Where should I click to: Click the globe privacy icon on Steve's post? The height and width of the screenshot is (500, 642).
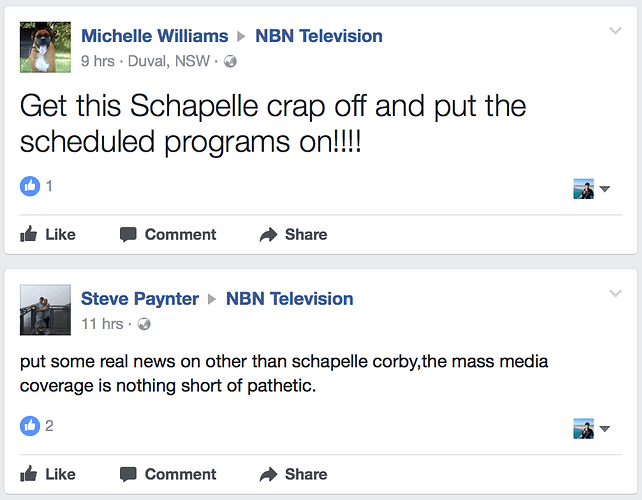[x=144, y=324]
